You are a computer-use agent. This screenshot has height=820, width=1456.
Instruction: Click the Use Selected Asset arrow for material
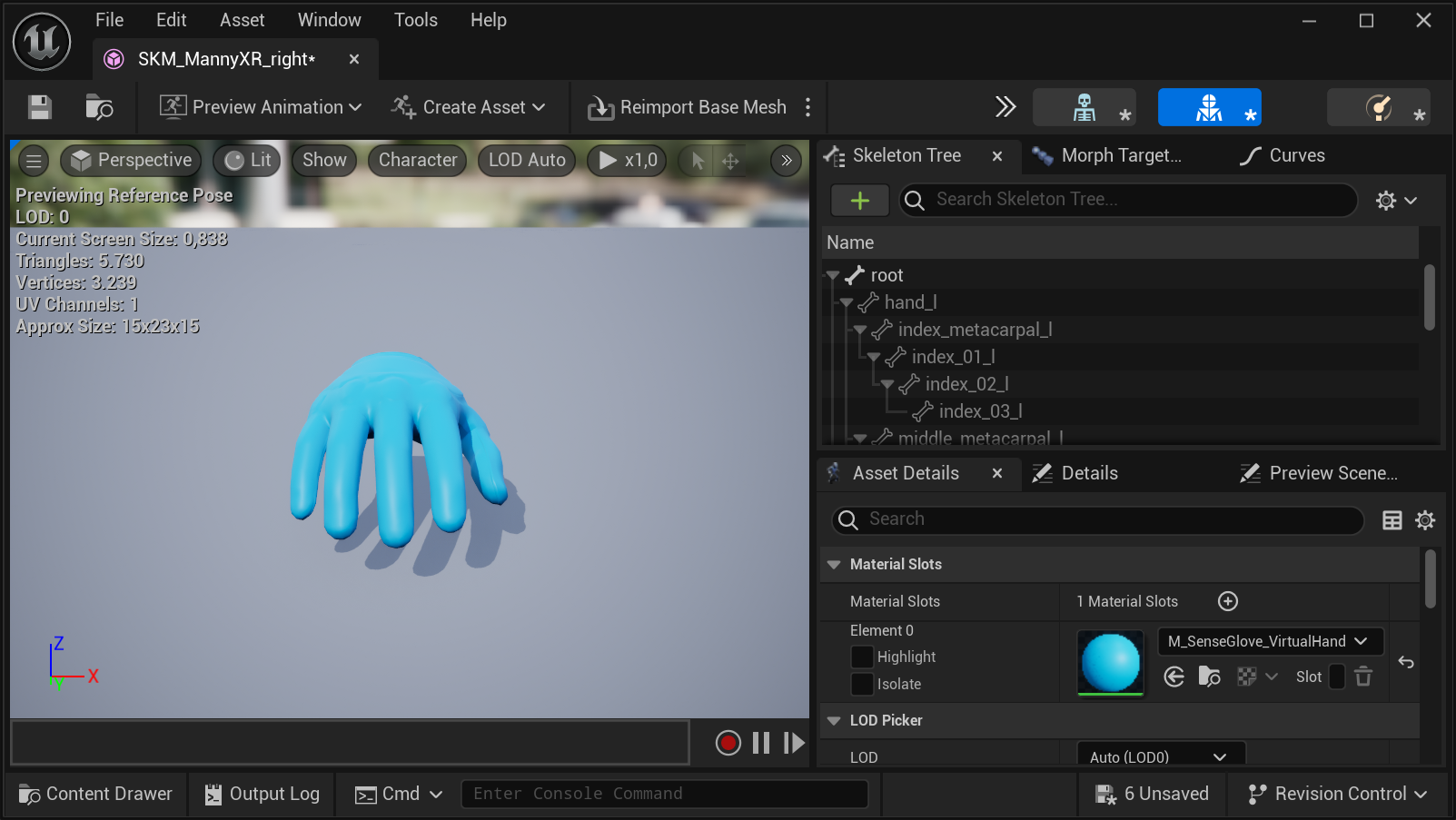coord(1174,677)
